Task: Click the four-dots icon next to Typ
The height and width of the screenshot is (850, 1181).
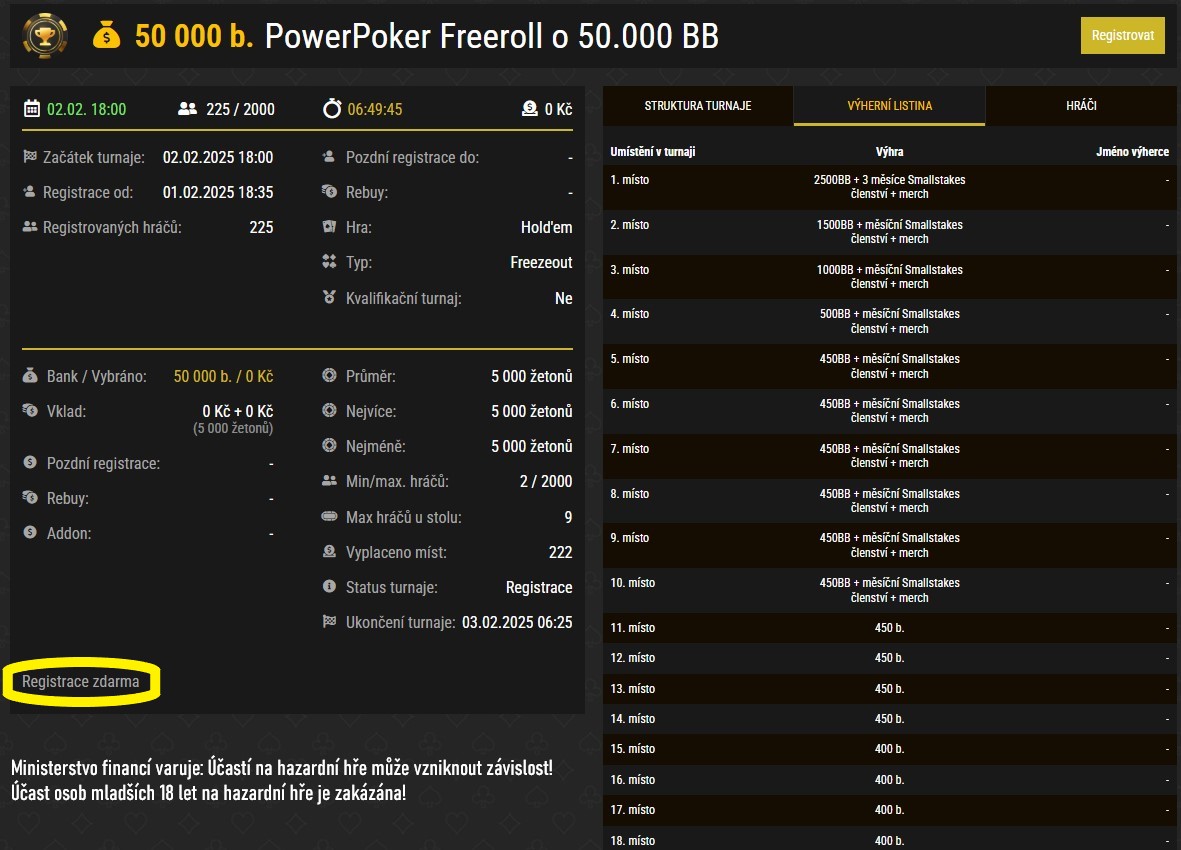Action: (x=329, y=262)
